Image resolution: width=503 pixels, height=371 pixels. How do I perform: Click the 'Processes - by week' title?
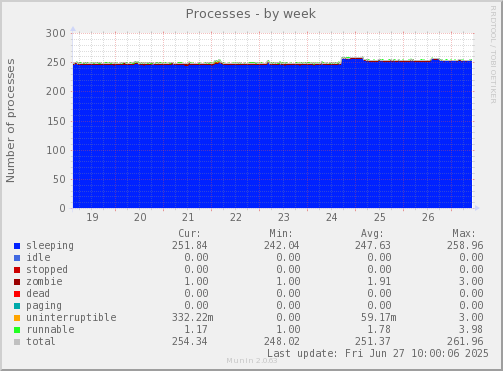[x=251, y=14]
